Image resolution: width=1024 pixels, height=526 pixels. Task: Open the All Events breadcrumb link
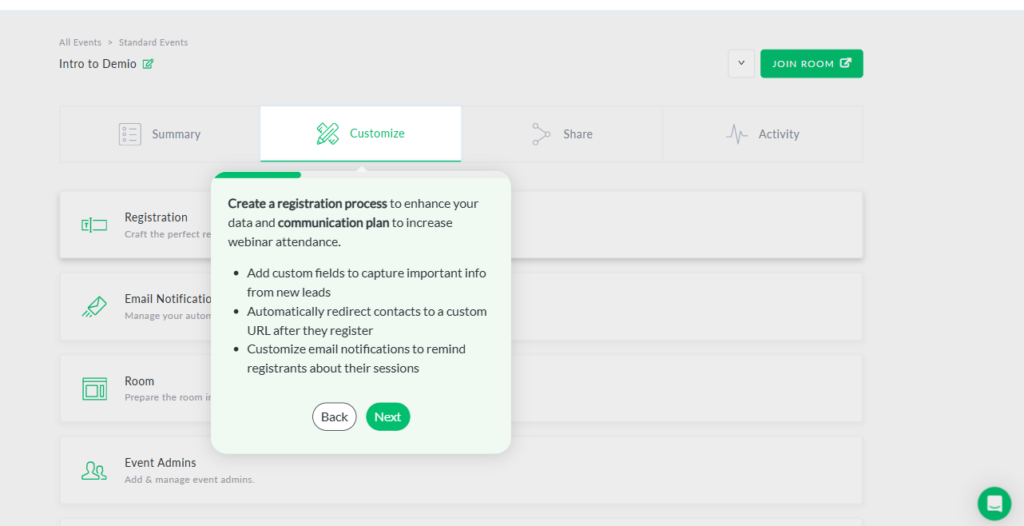point(80,42)
